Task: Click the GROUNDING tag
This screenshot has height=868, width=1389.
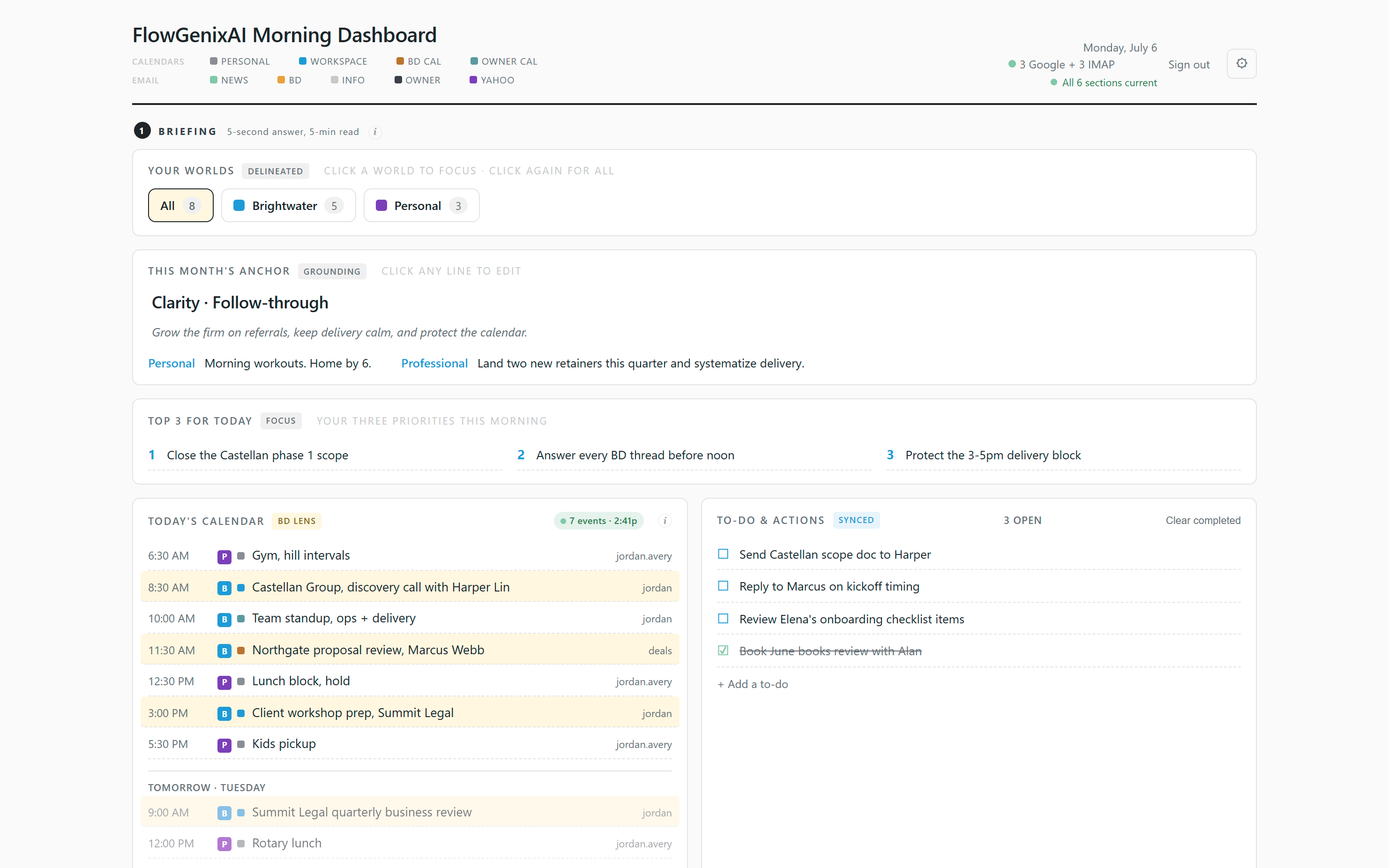Action: [332, 271]
